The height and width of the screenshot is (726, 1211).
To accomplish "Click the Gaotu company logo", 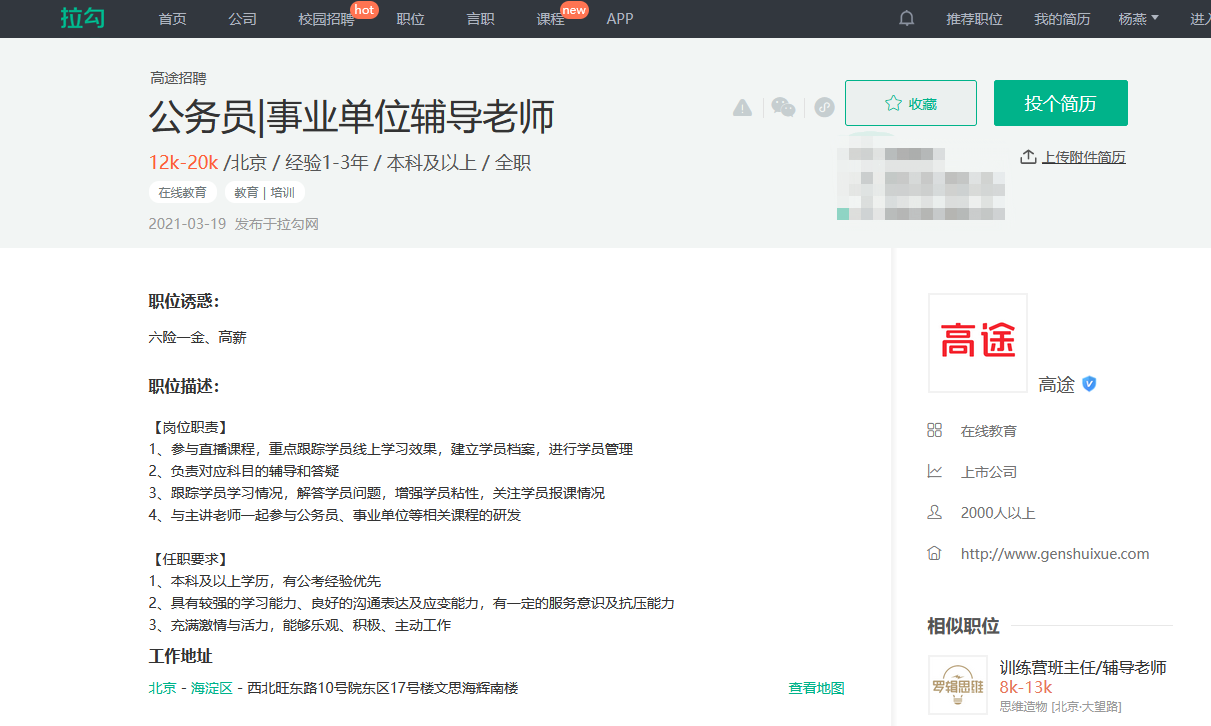I will point(977,343).
